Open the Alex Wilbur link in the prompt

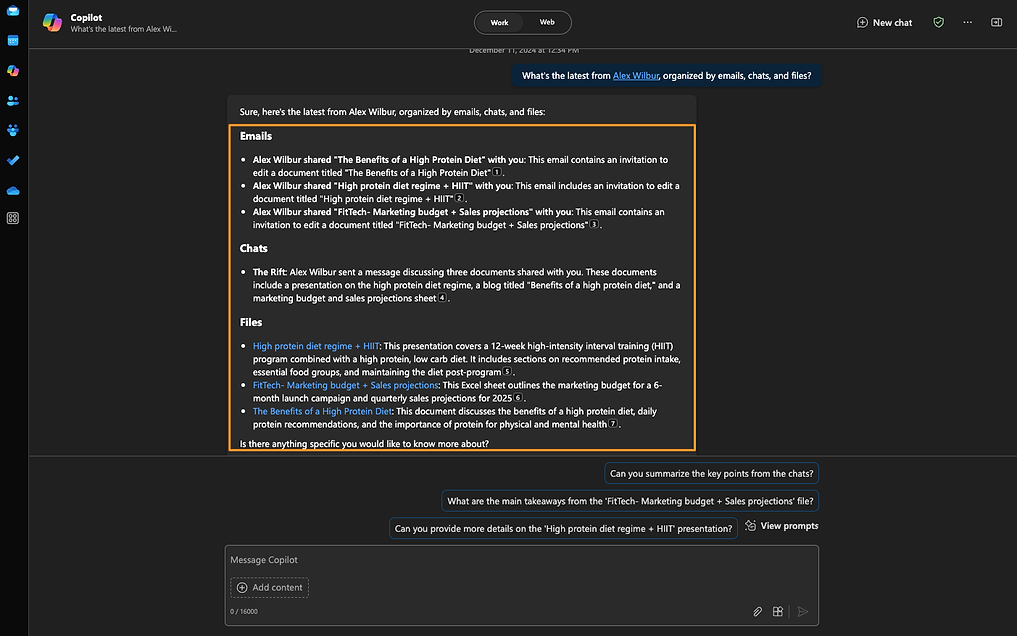(636, 76)
